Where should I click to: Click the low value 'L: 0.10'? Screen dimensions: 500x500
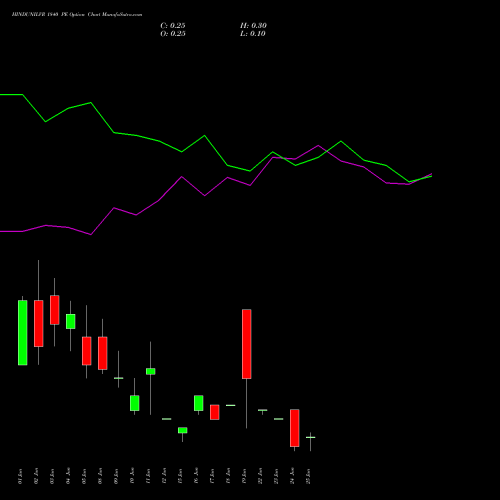tap(253, 34)
